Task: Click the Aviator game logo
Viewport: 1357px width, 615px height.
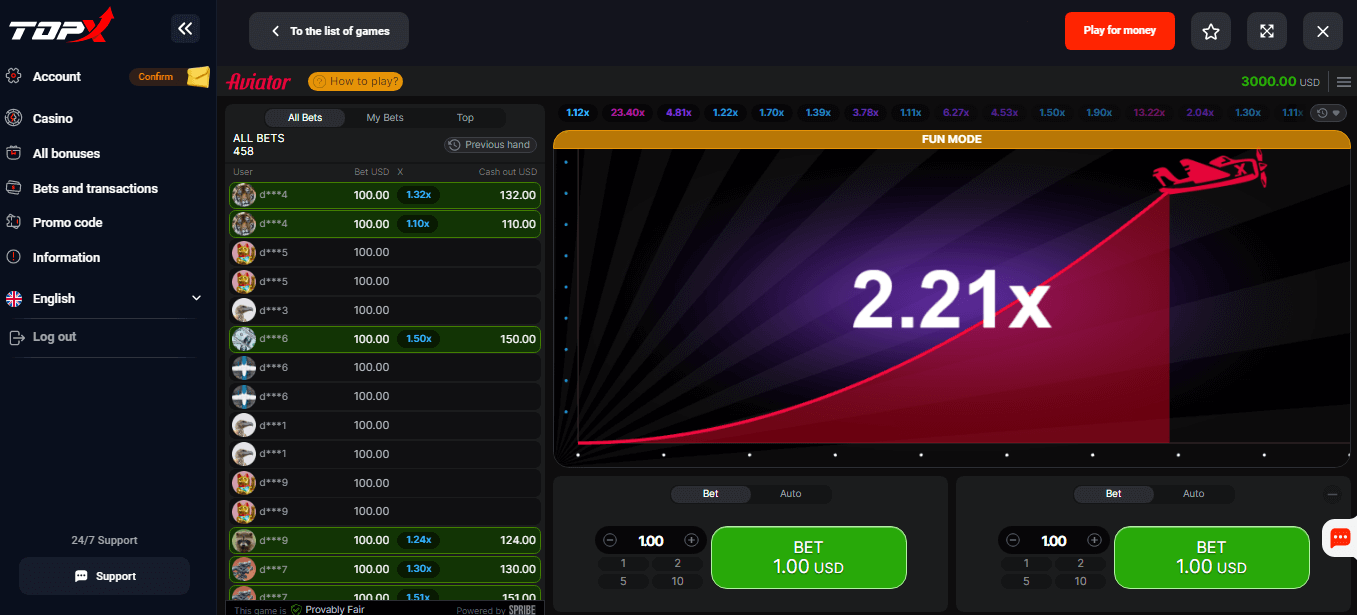Action: click(258, 81)
